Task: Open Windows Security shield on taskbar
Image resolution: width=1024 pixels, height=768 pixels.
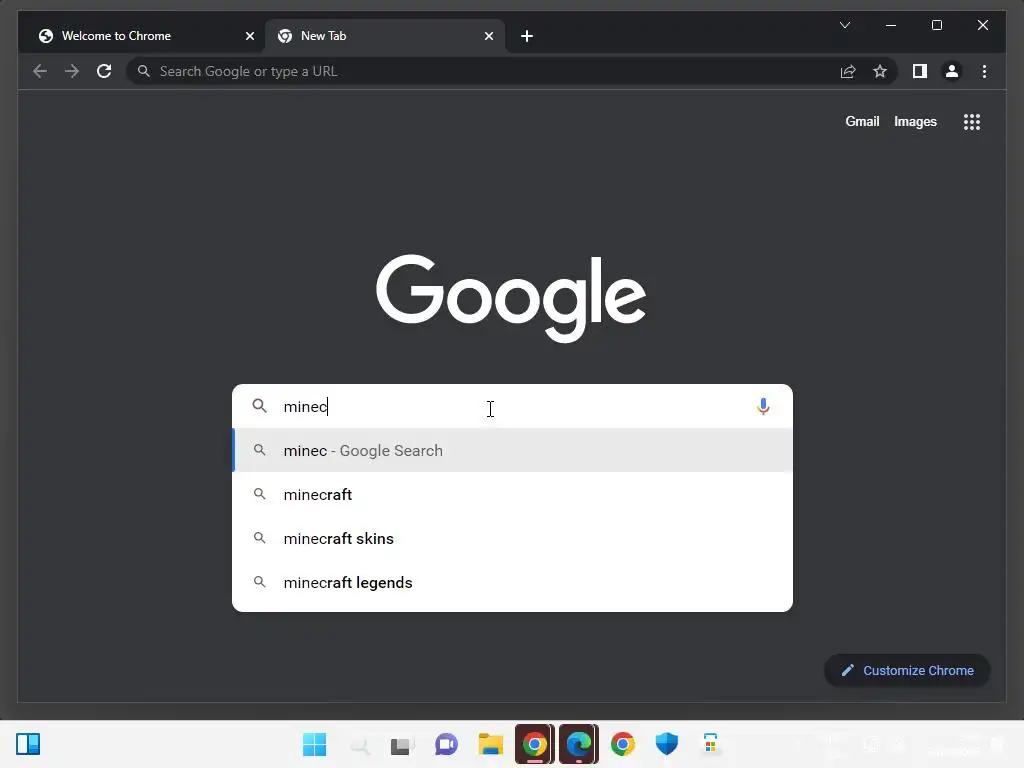Action: tap(667, 744)
